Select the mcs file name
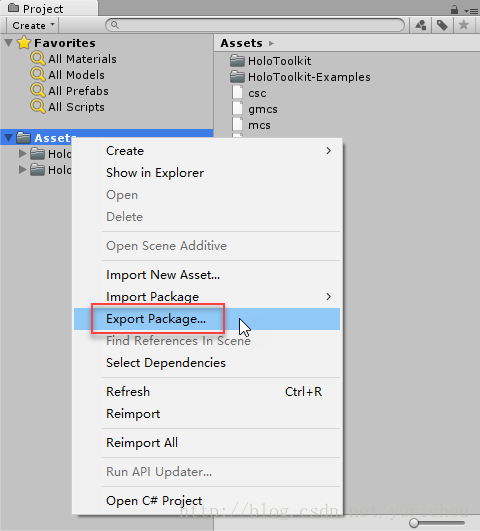The image size is (480, 531). [259, 125]
